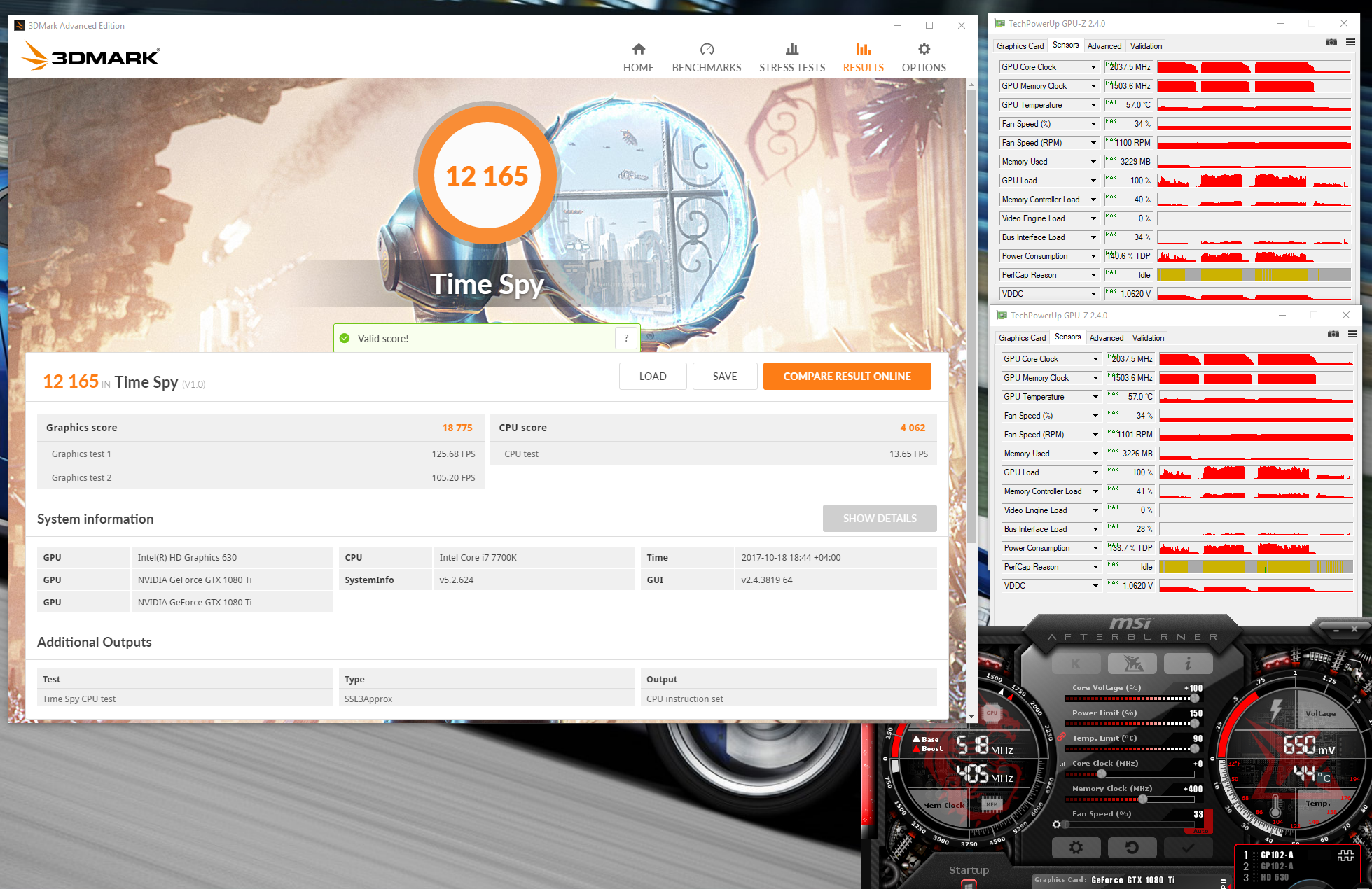
Task: Expand the GPU Core Clock dropdown in top GPU-Z
Action: 1093,67
